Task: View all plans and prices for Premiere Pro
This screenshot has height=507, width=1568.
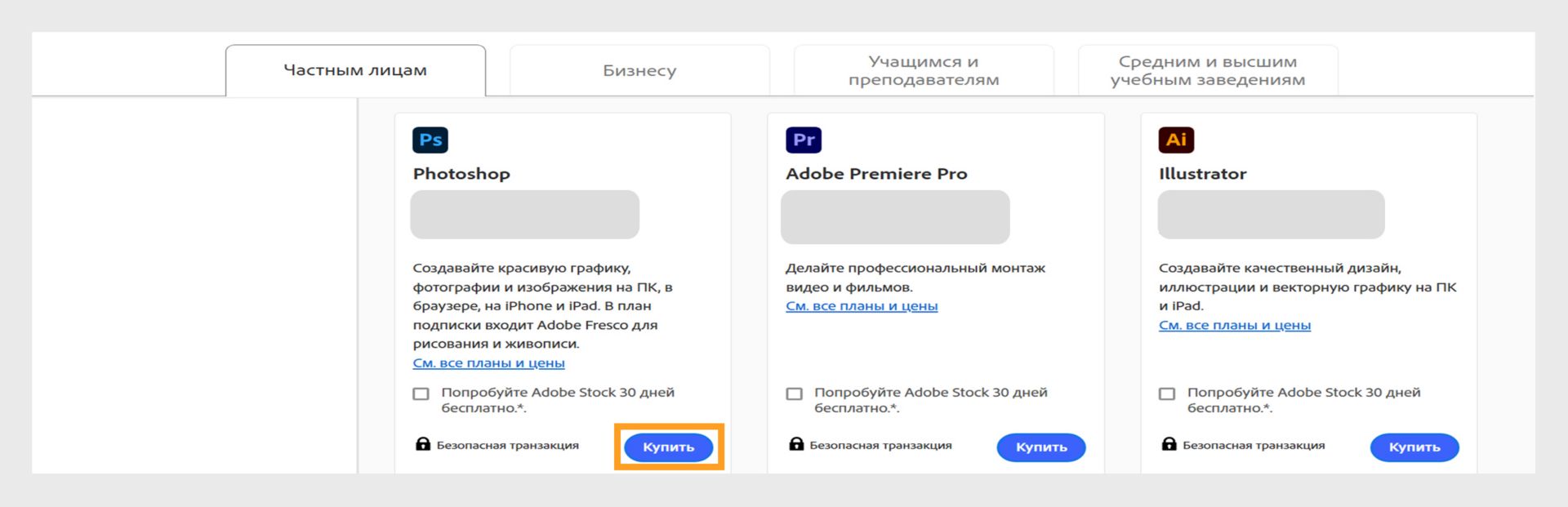Action: click(x=862, y=306)
